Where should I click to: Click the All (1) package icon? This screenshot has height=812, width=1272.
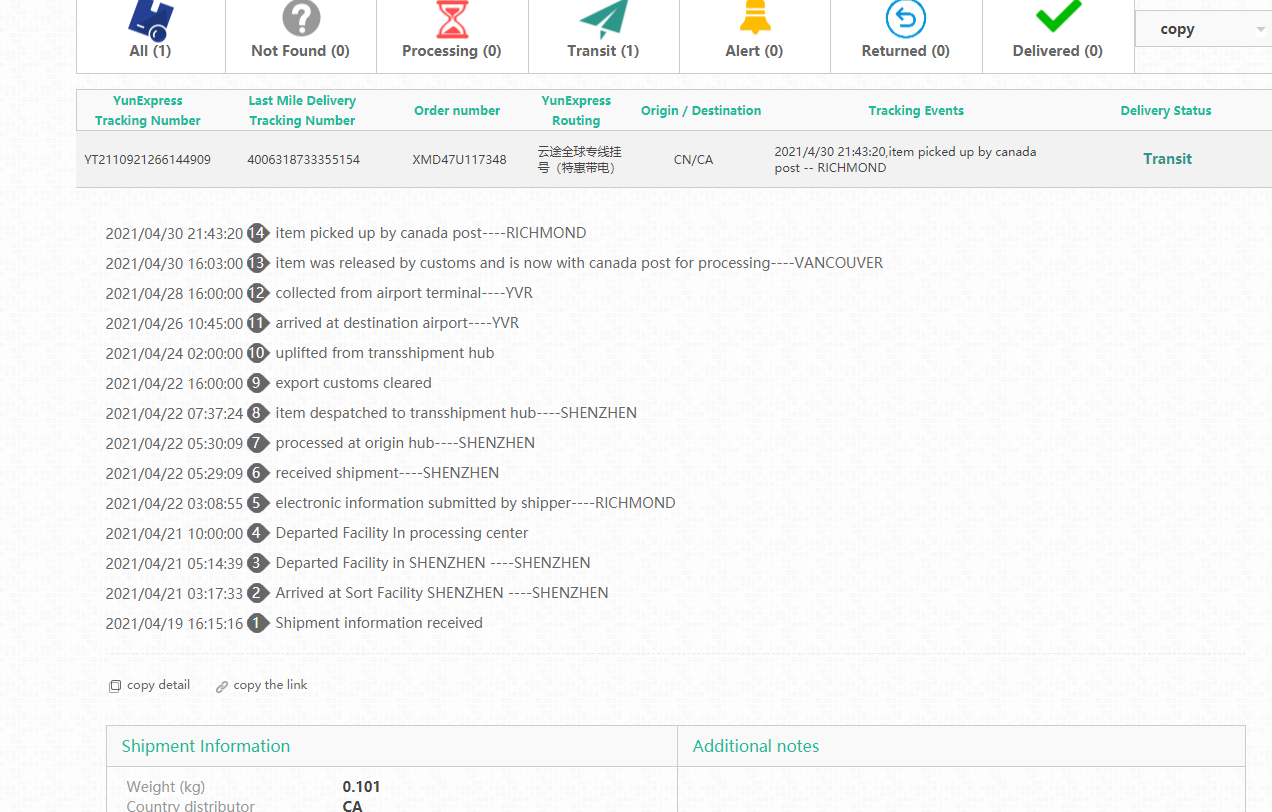[150, 18]
